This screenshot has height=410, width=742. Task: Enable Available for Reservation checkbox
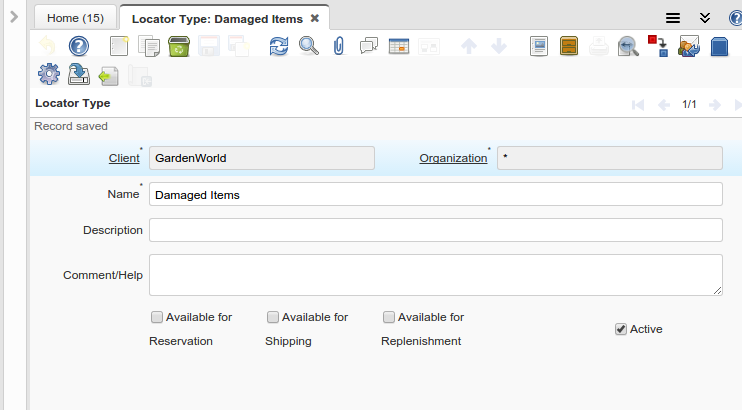pyautogui.click(x=156, y=317)
